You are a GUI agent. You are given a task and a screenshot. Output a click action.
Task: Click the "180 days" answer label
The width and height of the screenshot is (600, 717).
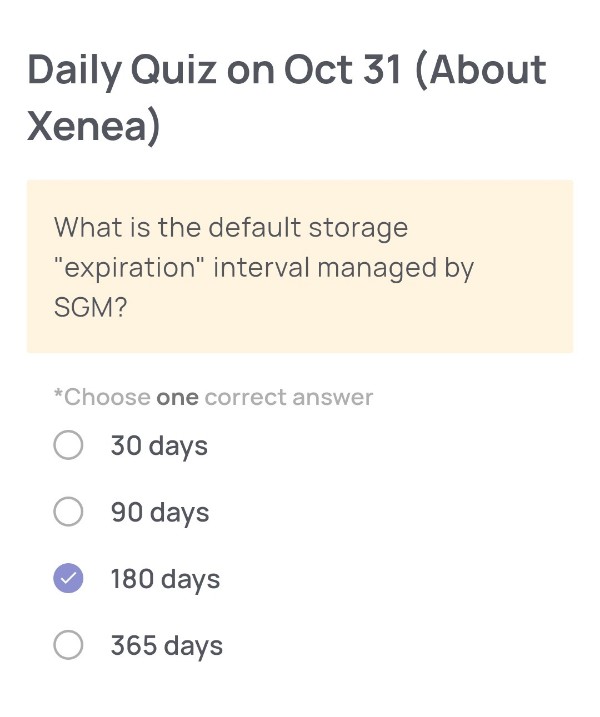pyautogui.click(x=165, y=579)
